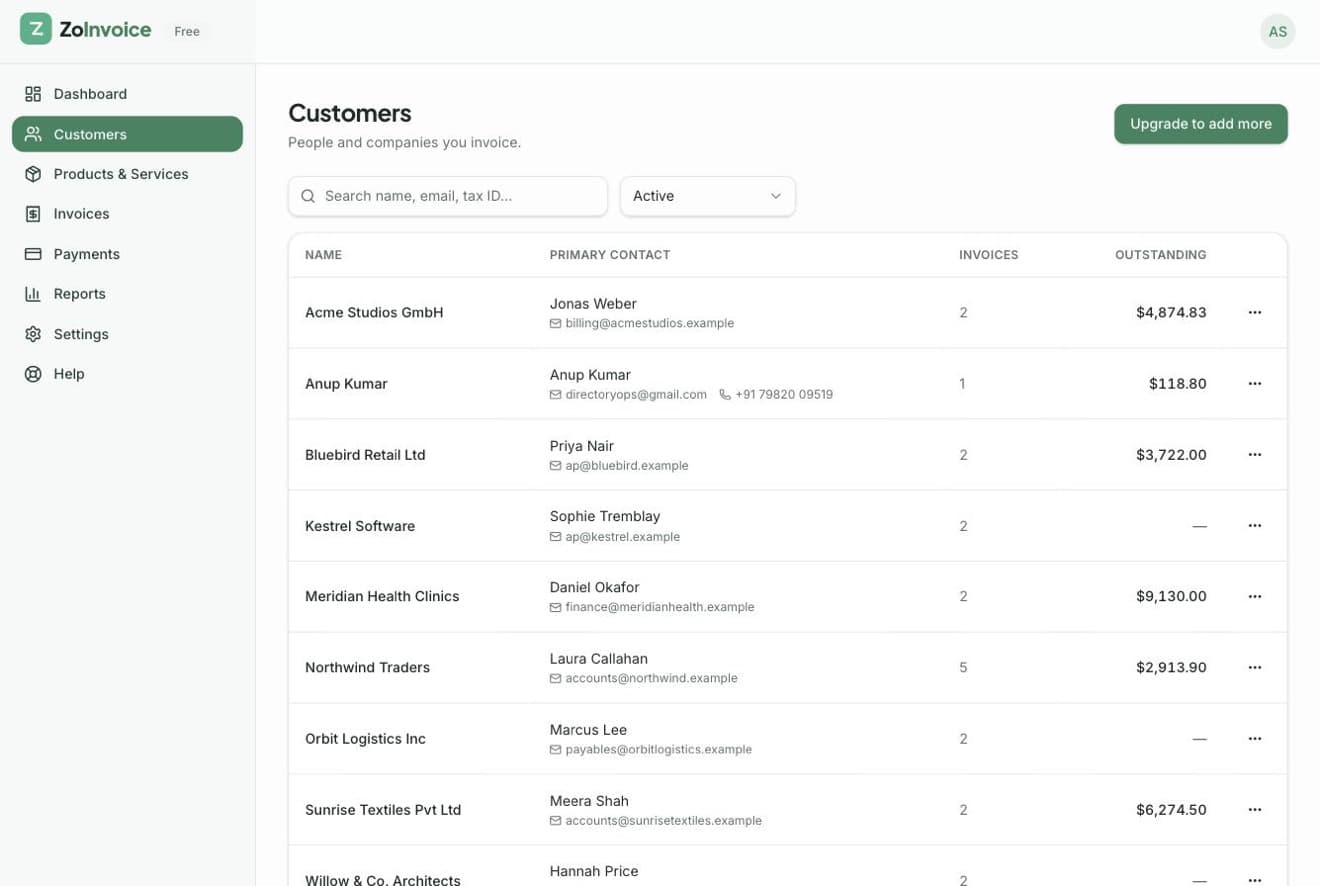
Task: Click Upgrade to add more button
Action: [1201, 124]
